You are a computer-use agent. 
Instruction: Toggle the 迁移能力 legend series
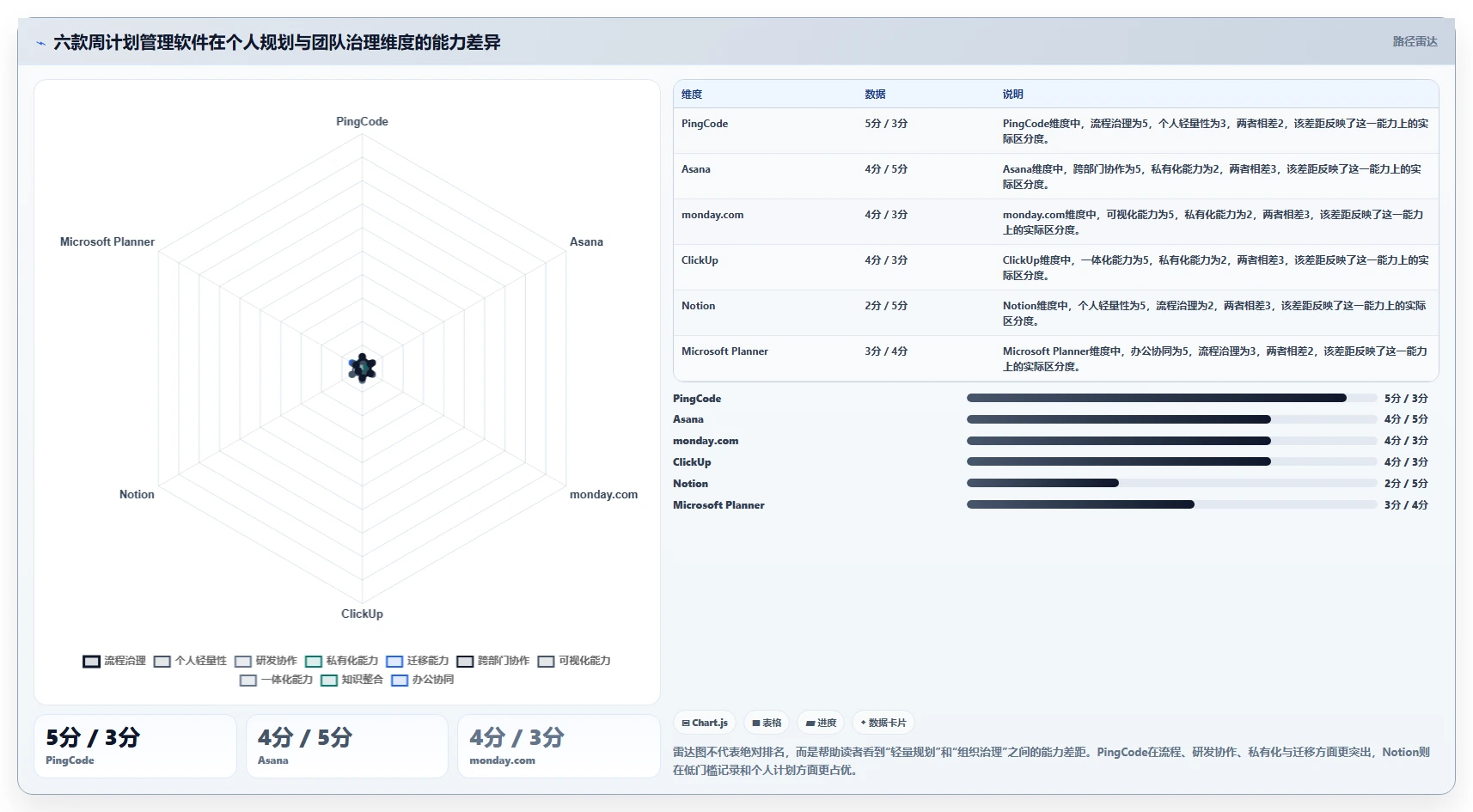[417, 661]
